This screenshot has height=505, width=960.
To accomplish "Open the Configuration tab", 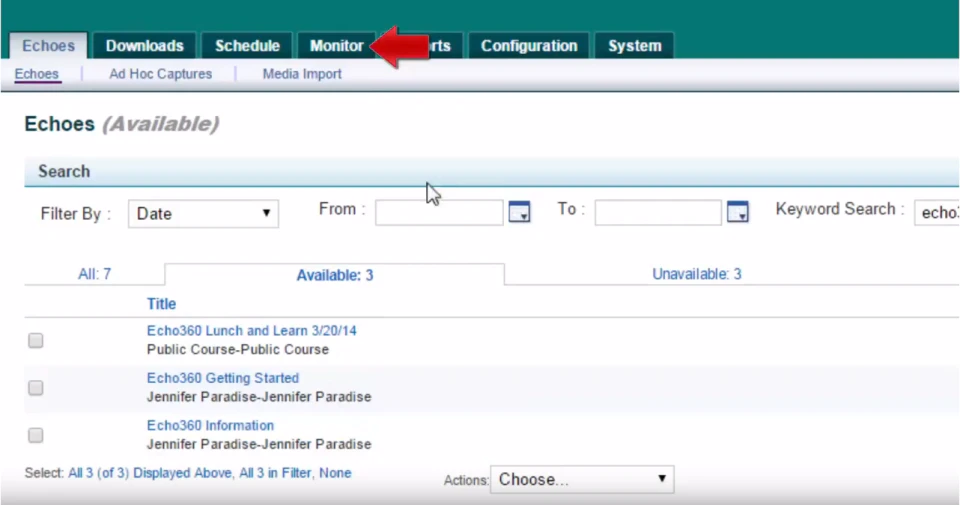I will [x=529, y=46].
